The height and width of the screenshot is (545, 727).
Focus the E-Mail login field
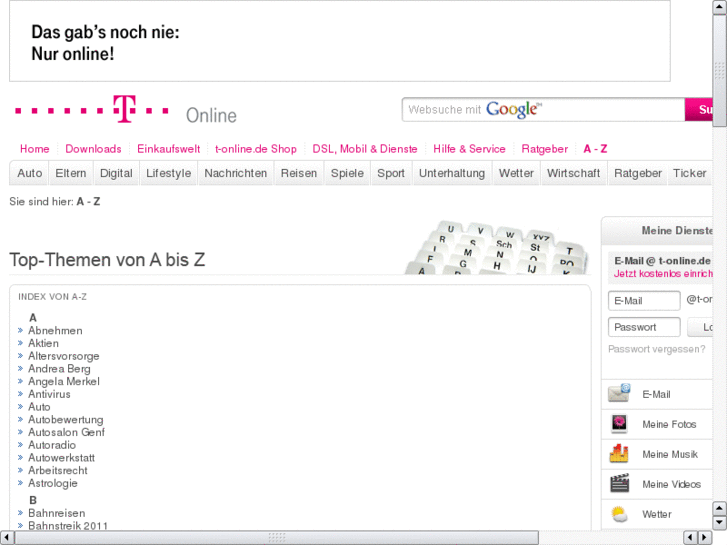644,301
